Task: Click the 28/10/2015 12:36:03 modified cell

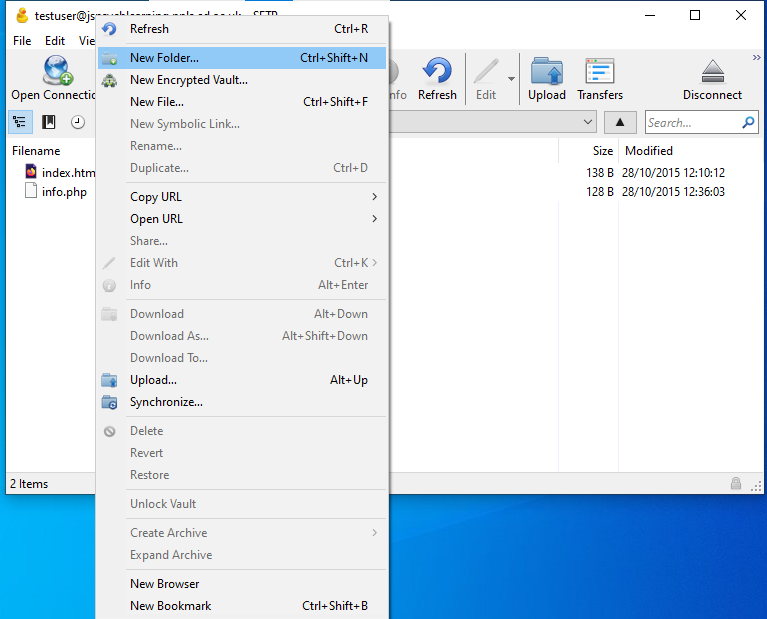Action: pos(673,192)
